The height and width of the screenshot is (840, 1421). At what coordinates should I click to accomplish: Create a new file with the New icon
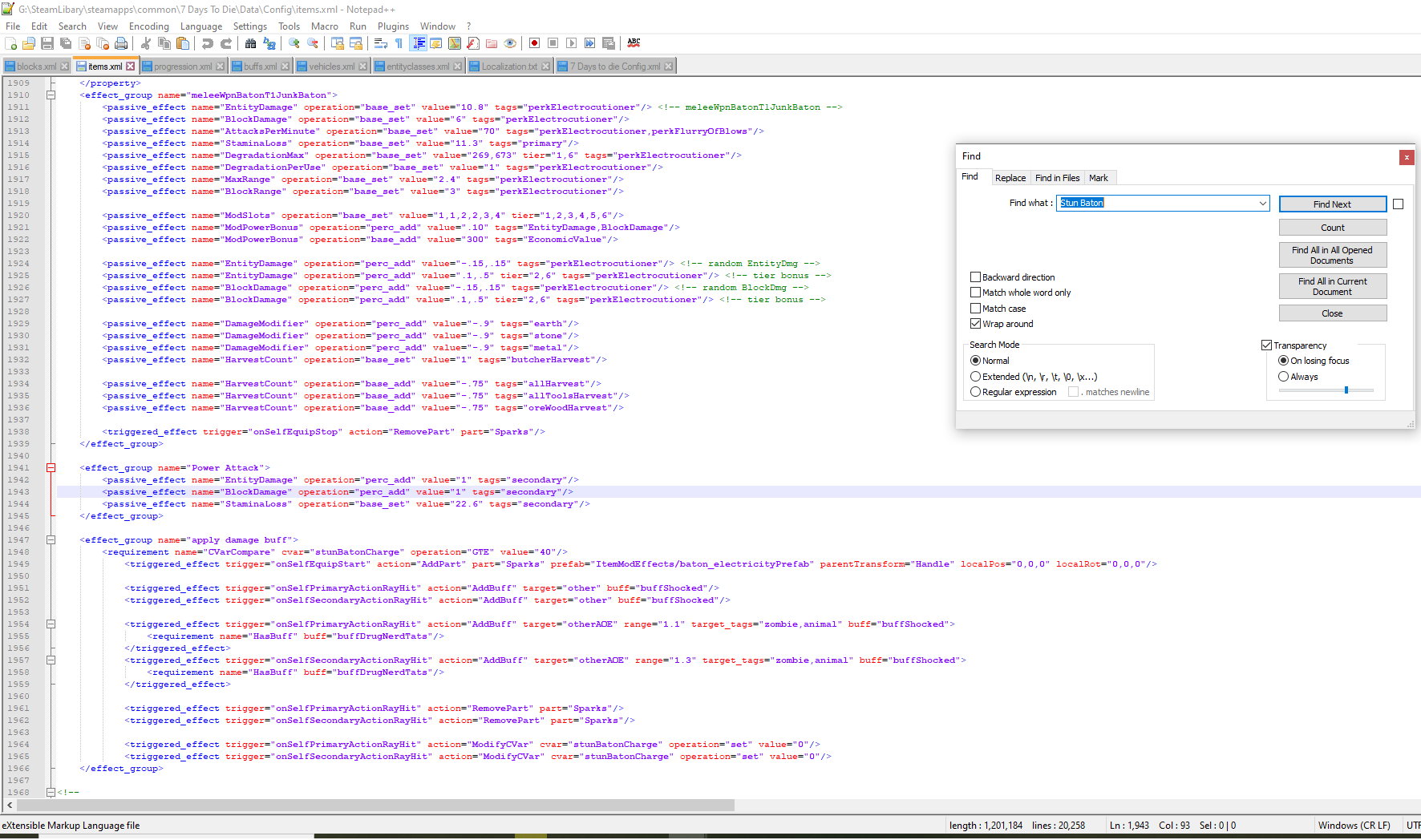tap(11, 43)
